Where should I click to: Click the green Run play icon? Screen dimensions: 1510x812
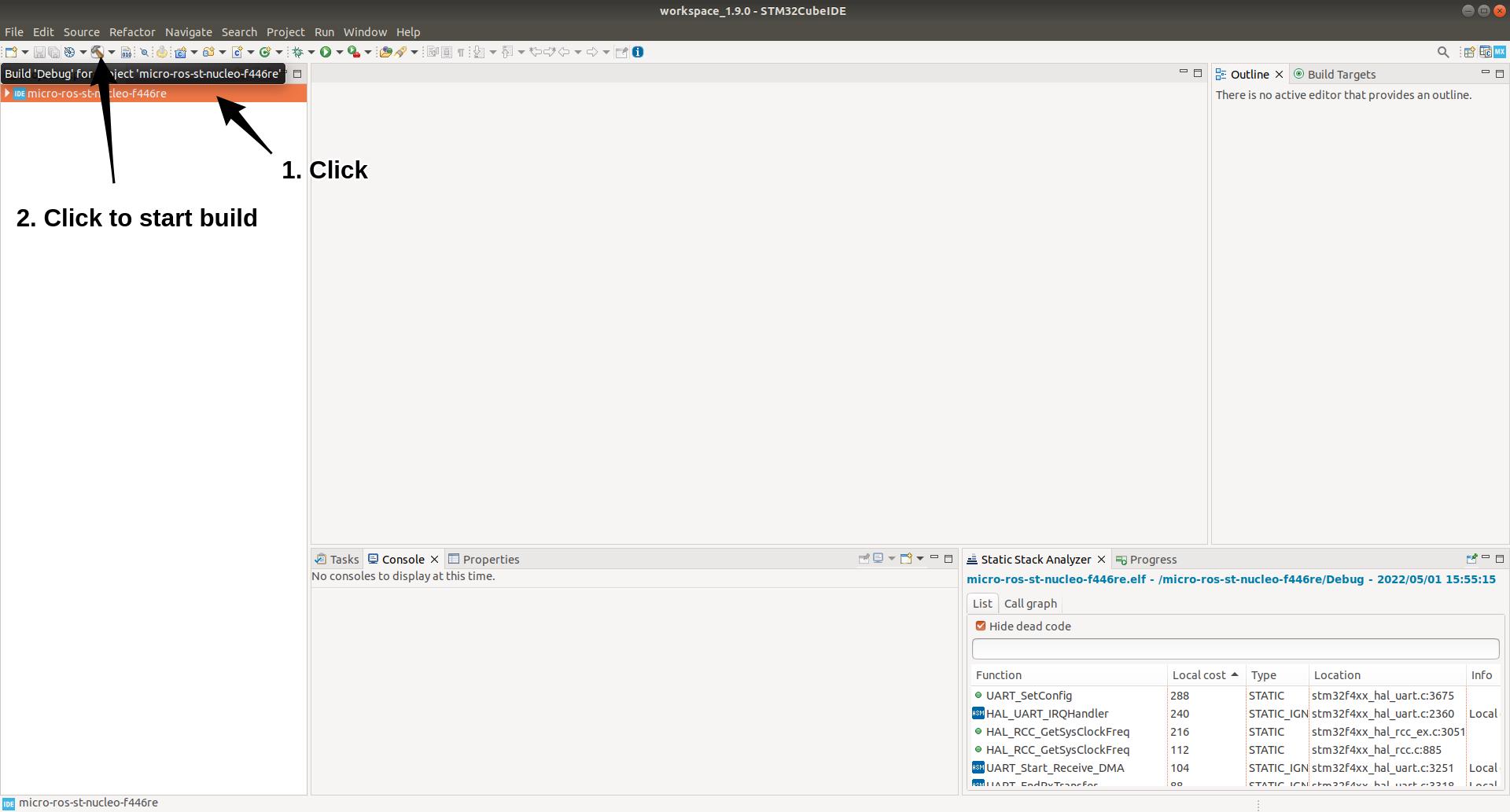[x=326, y=52]
